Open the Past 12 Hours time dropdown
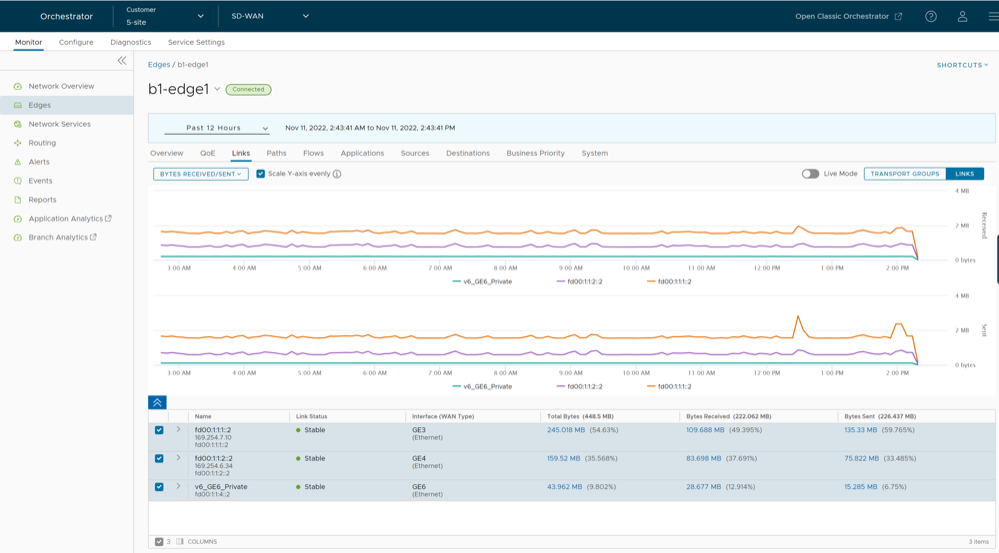 (x=216, y=128)
